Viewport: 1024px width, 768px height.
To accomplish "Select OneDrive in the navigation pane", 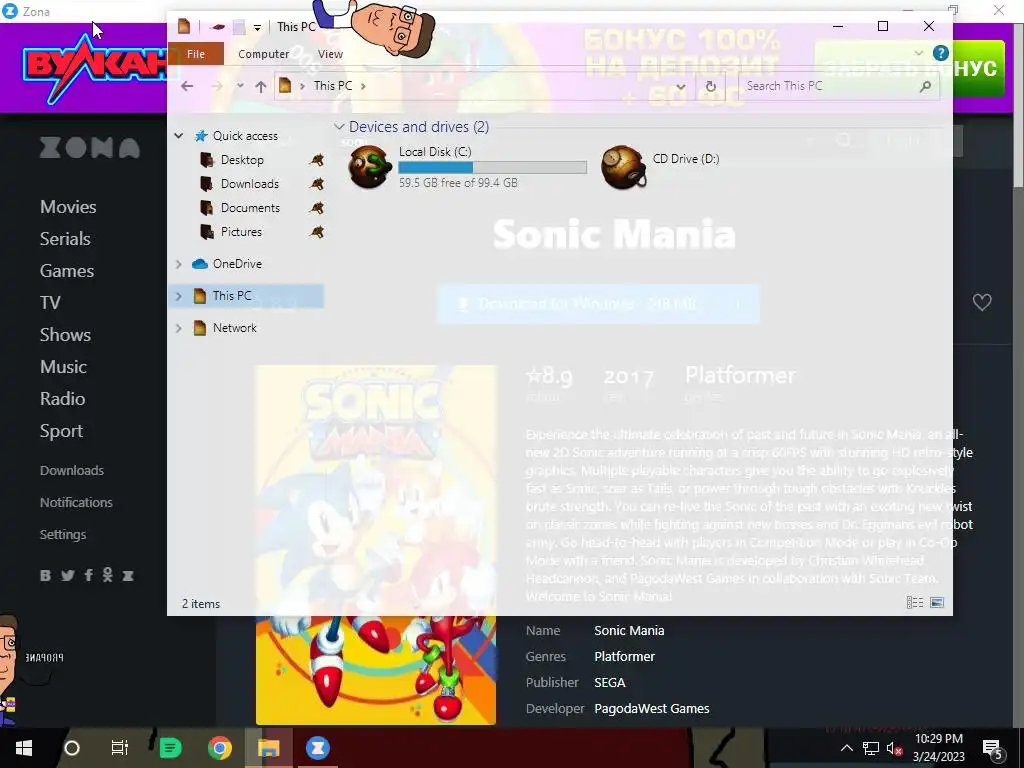I will tap(237, 264).
